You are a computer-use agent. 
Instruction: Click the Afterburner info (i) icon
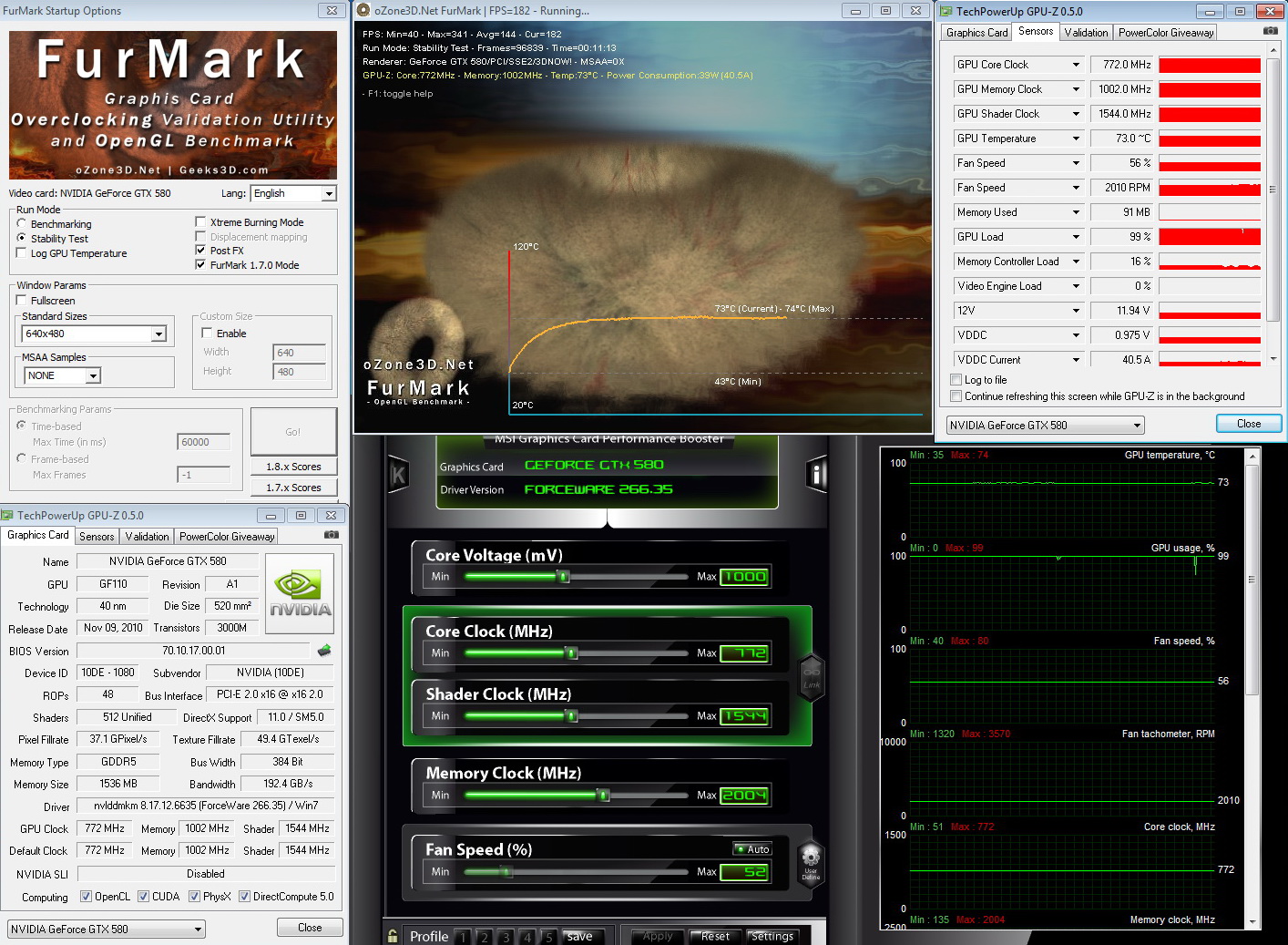(x=816, y=474)
